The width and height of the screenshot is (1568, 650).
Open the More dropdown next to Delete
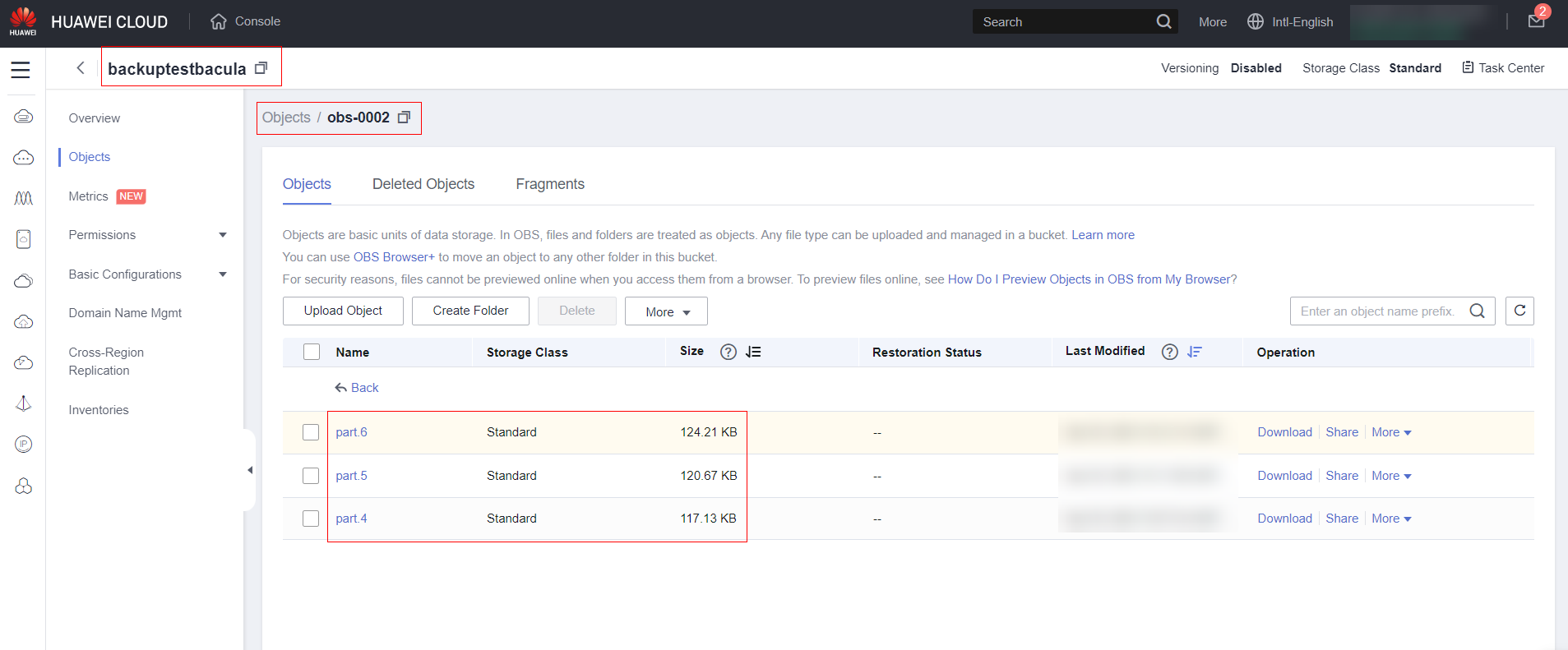[x=666, y=311]
